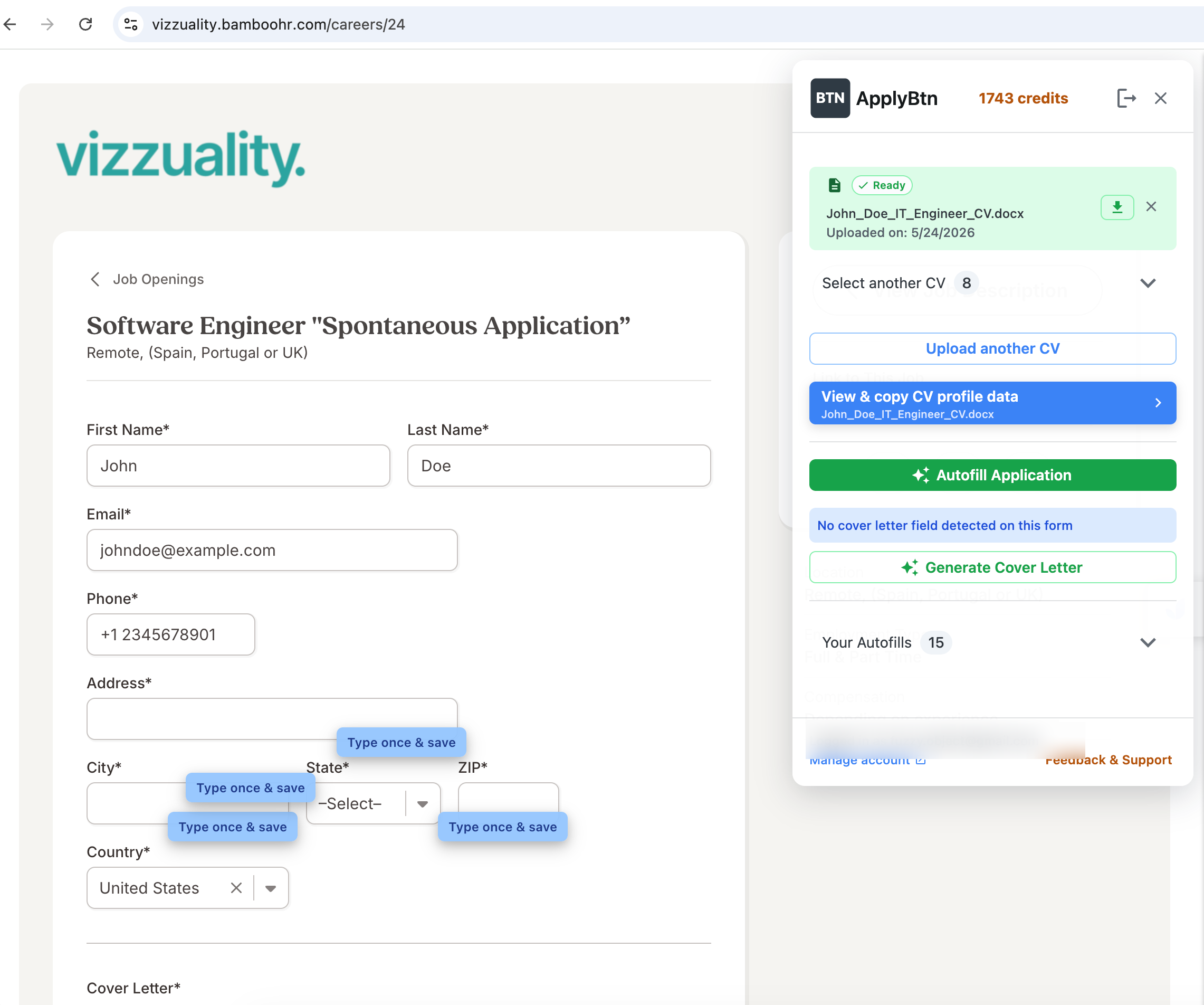Click the Ready status badge
This screenshot has width=1204, height=1005.
click(882, 185)
